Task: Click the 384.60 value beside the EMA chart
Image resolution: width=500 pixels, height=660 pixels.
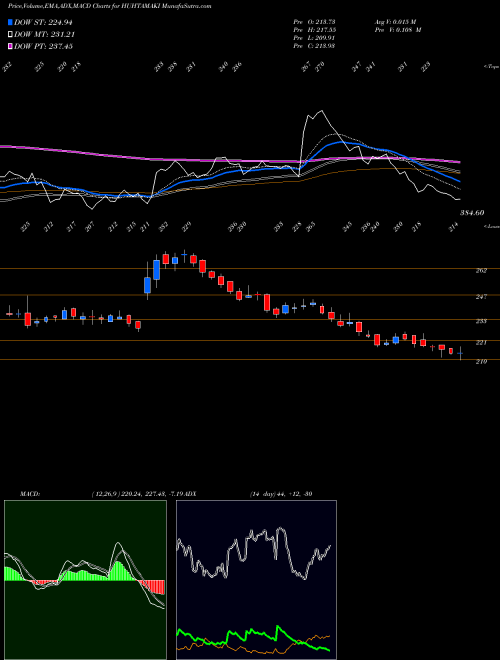Action: tap(472, 213)
